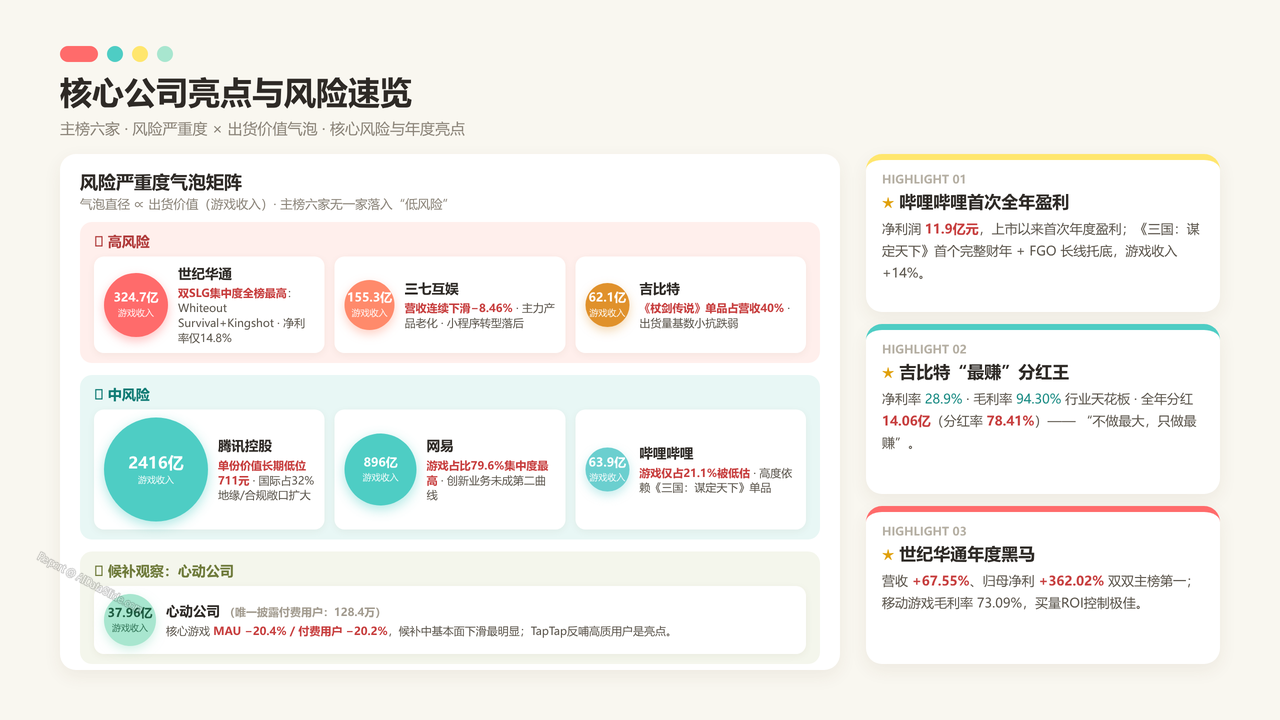Screen dimensions: 1280x720
Task: Click the note 唯一披露付费用户：128.4万
Action: tap(305, 612)
